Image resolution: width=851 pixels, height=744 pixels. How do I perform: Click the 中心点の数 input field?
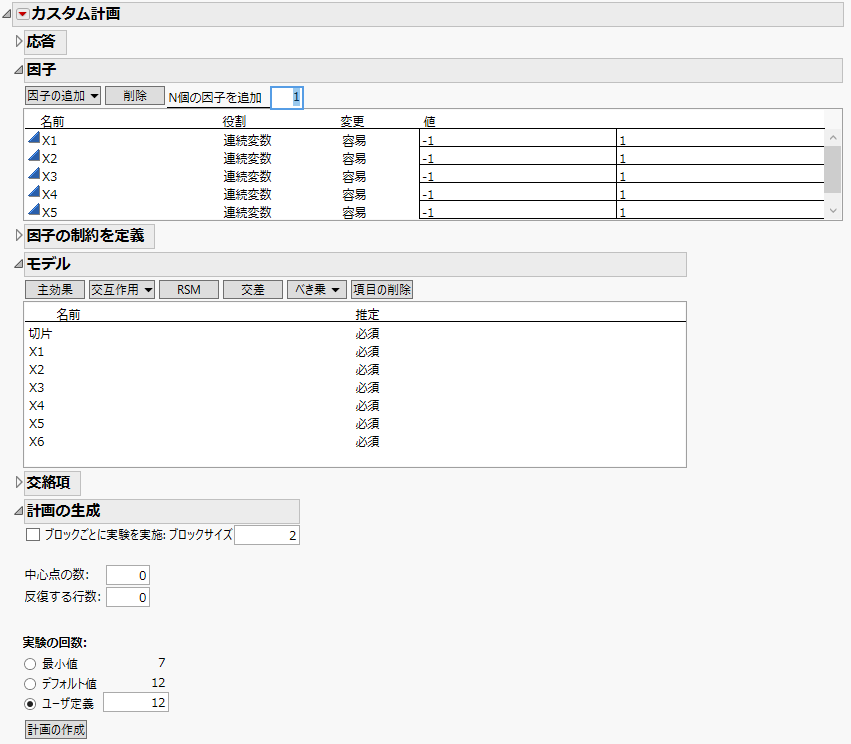point(128,574)
